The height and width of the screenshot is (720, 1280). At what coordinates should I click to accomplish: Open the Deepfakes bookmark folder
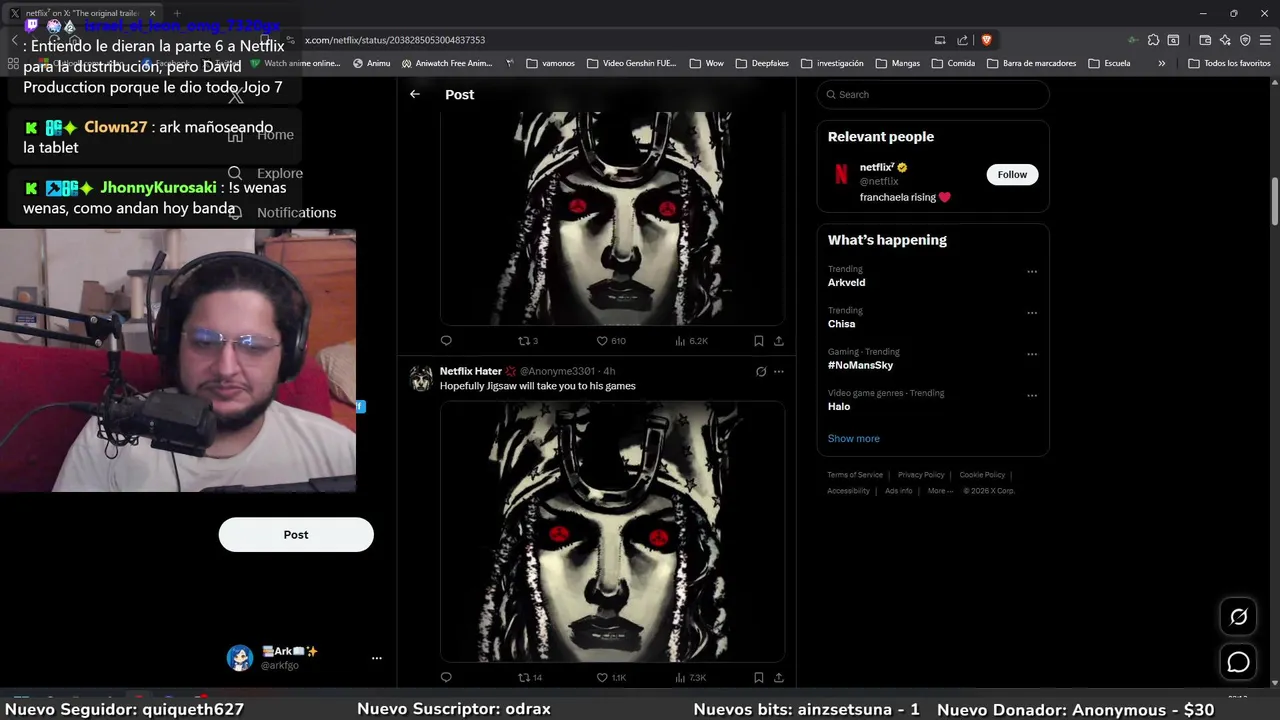pyautogui.click(x=762, y=63)
